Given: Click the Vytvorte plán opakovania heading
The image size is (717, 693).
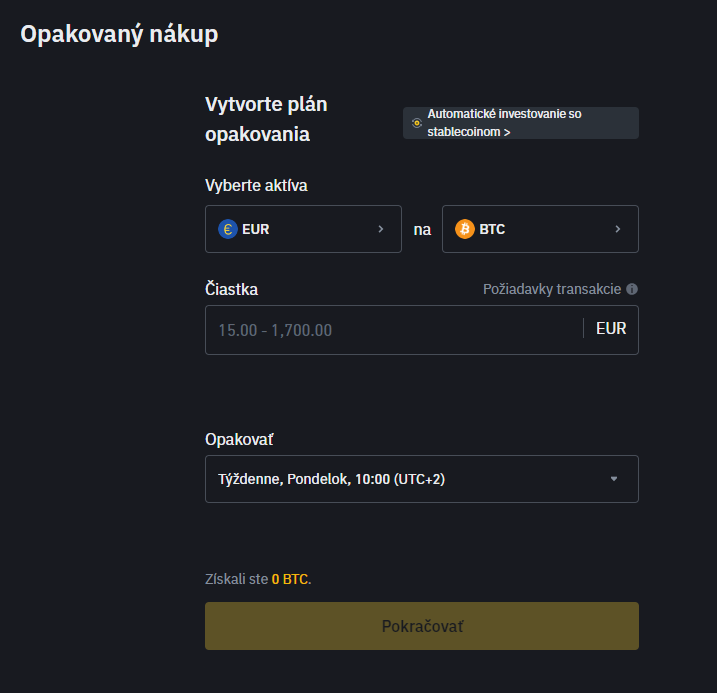Looking at the screenshot, I should (266, 119).
